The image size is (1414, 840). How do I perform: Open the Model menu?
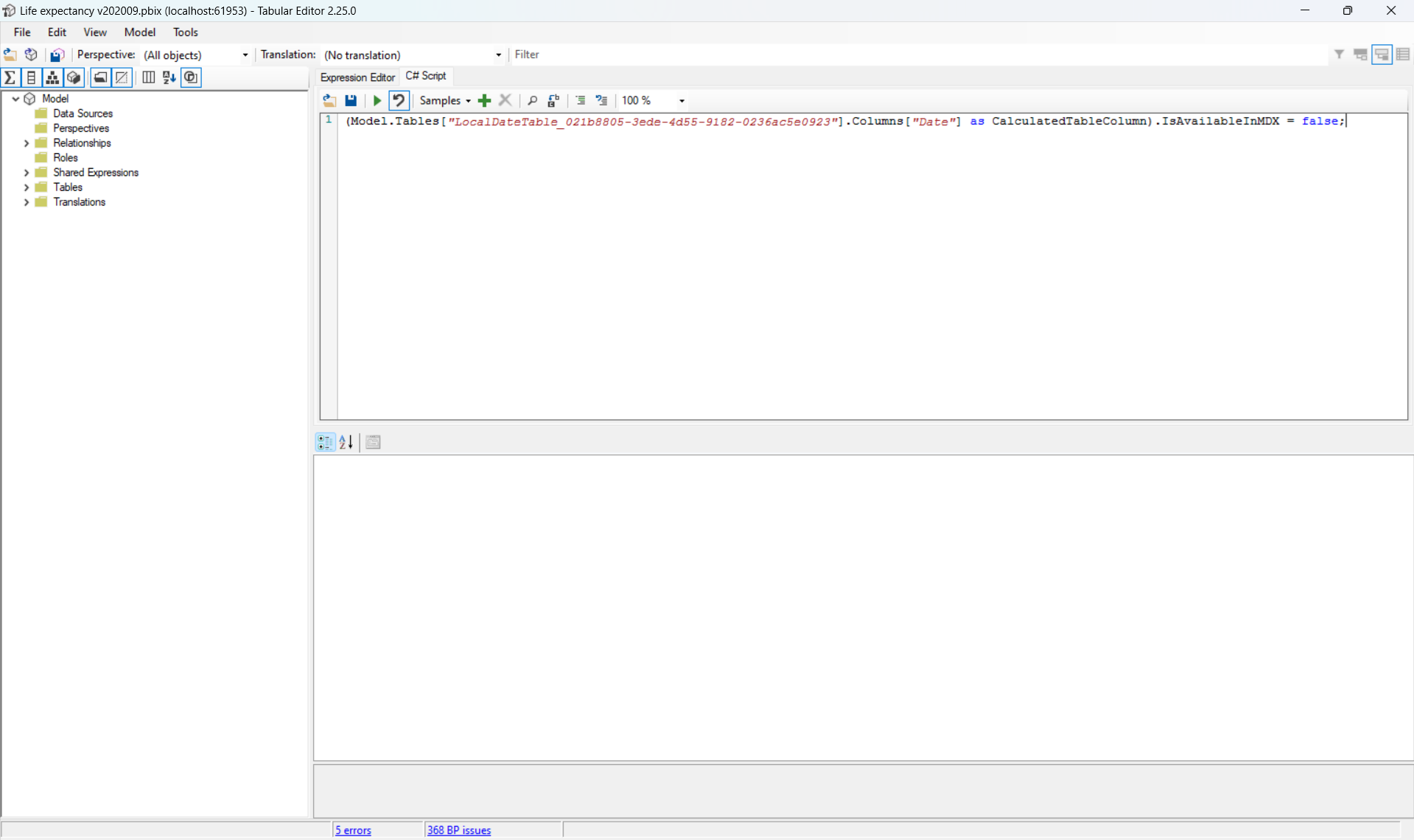click(140, 32)
